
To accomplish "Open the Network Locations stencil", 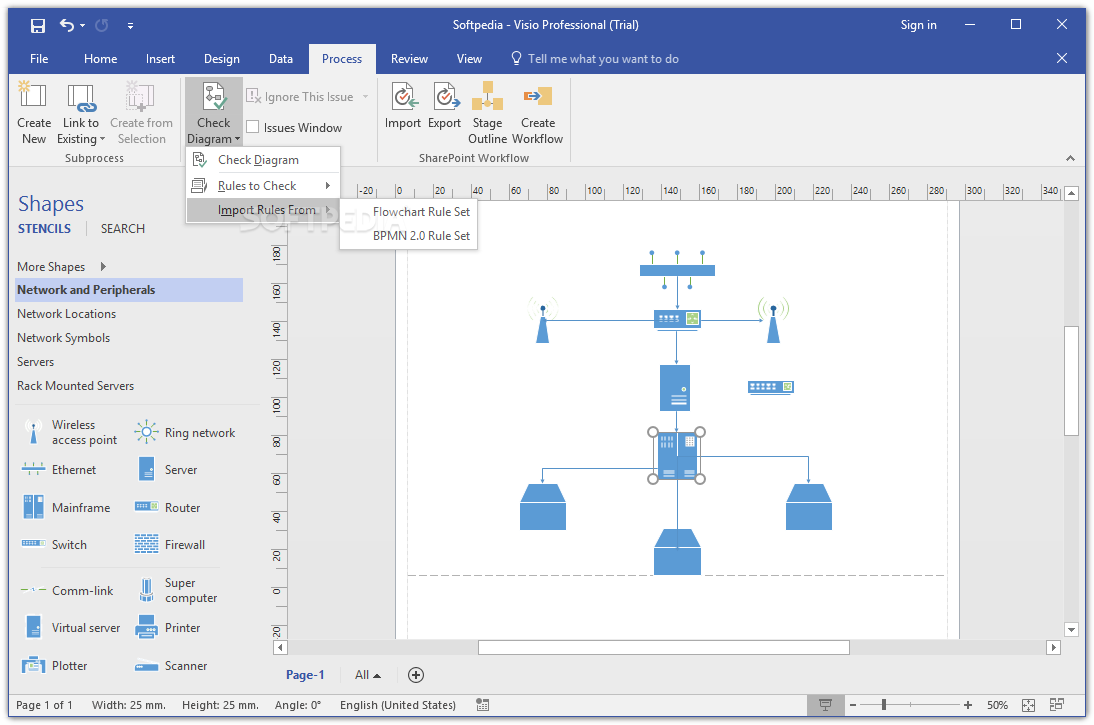I will [66, 314].
